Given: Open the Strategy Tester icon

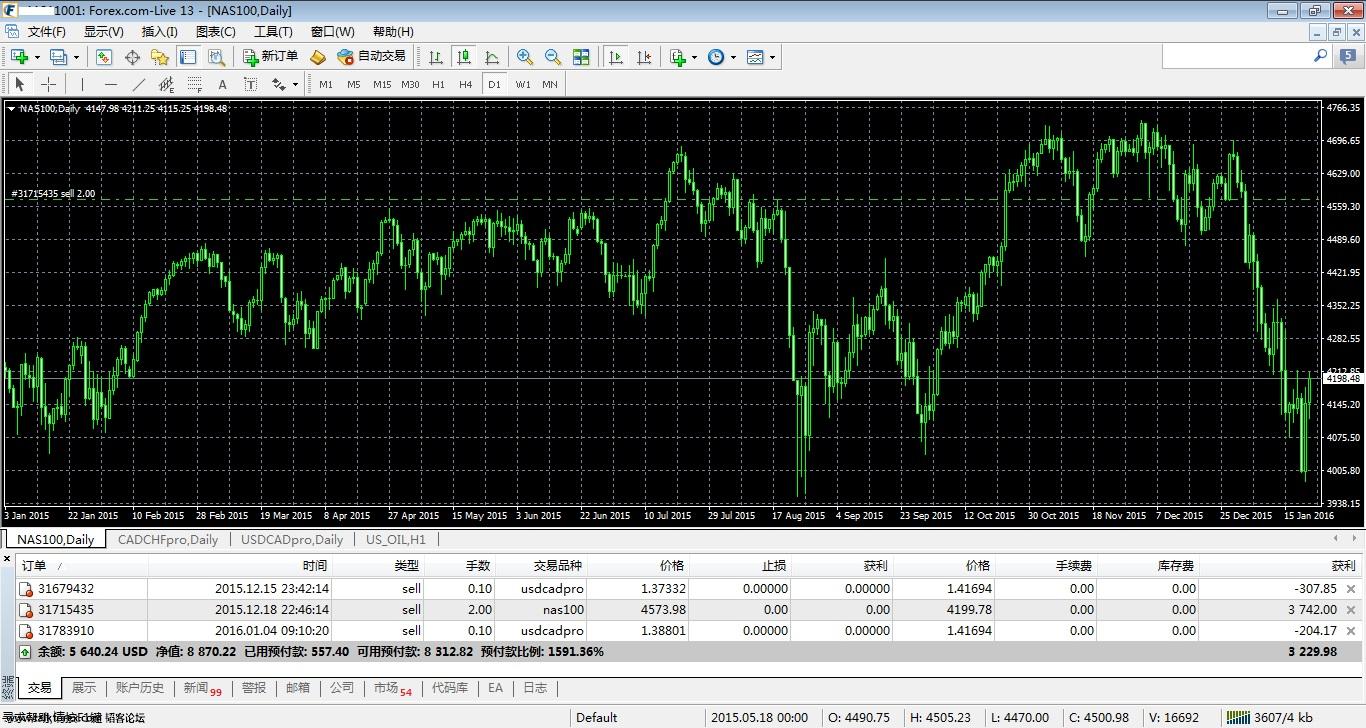Looking at the screenshot, I should pos(216,57).
